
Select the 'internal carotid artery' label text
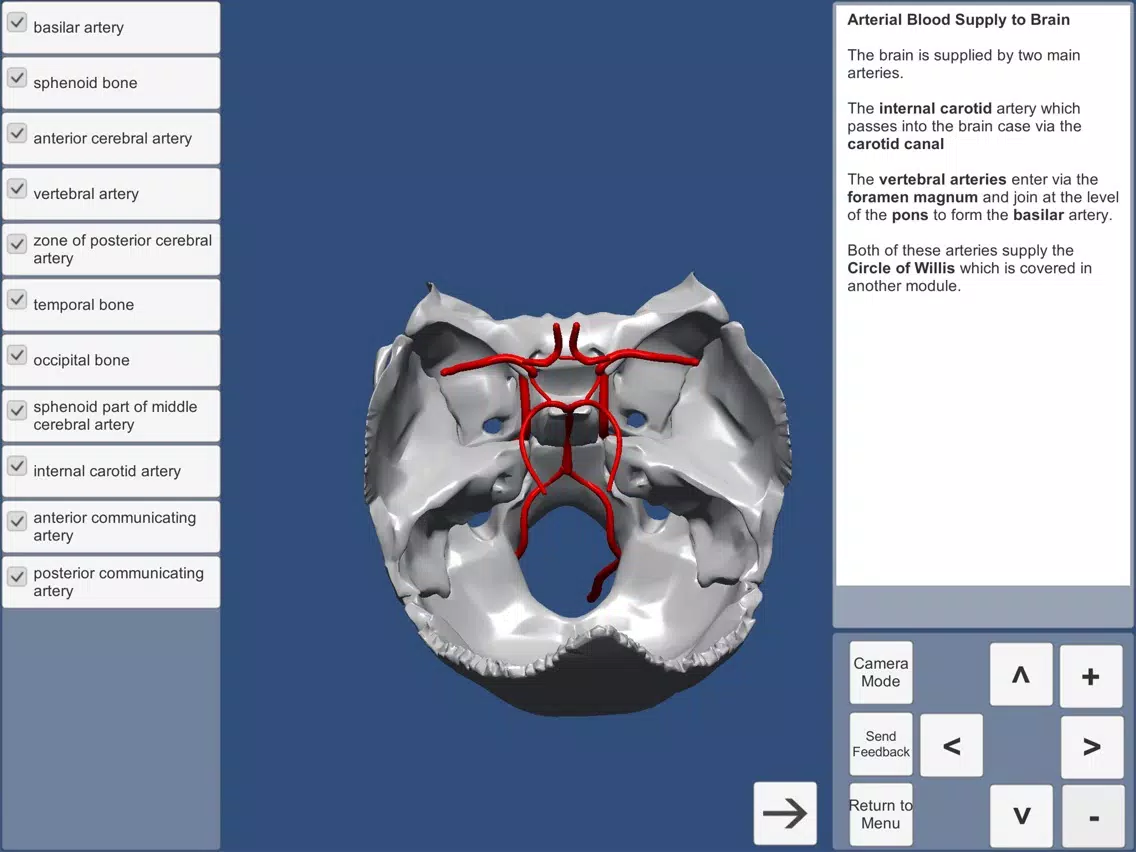click(x=106, y=471)
